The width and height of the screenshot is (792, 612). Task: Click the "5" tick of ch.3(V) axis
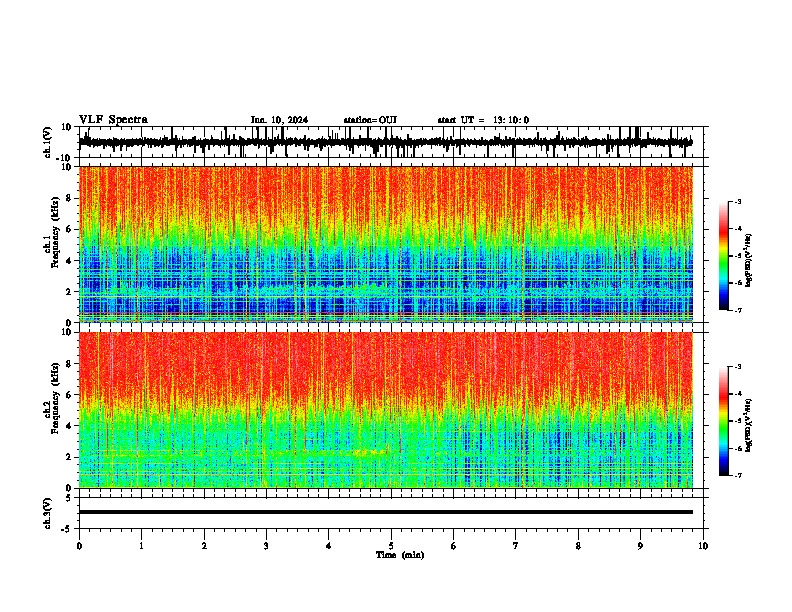(x=70, y=497)
